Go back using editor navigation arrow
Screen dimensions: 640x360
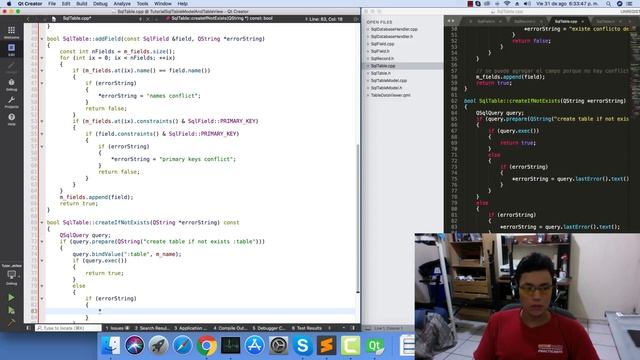(x=28, y=19)
